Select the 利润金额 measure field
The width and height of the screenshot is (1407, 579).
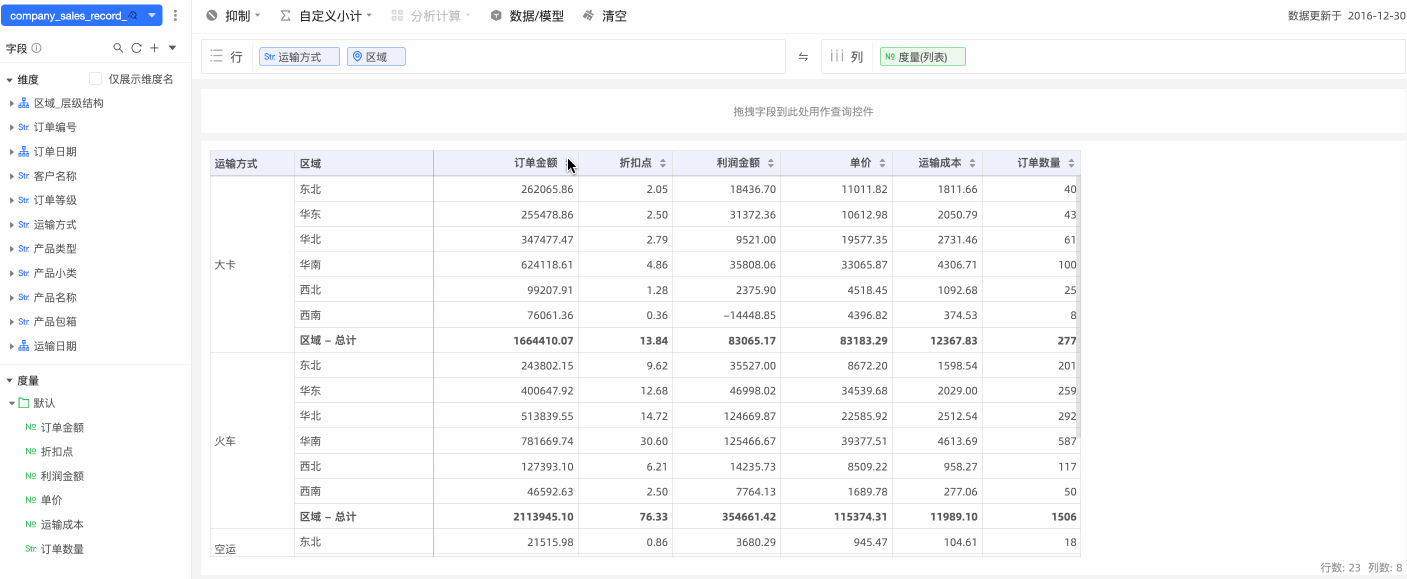pyautogui.click(x=62, y=476)
